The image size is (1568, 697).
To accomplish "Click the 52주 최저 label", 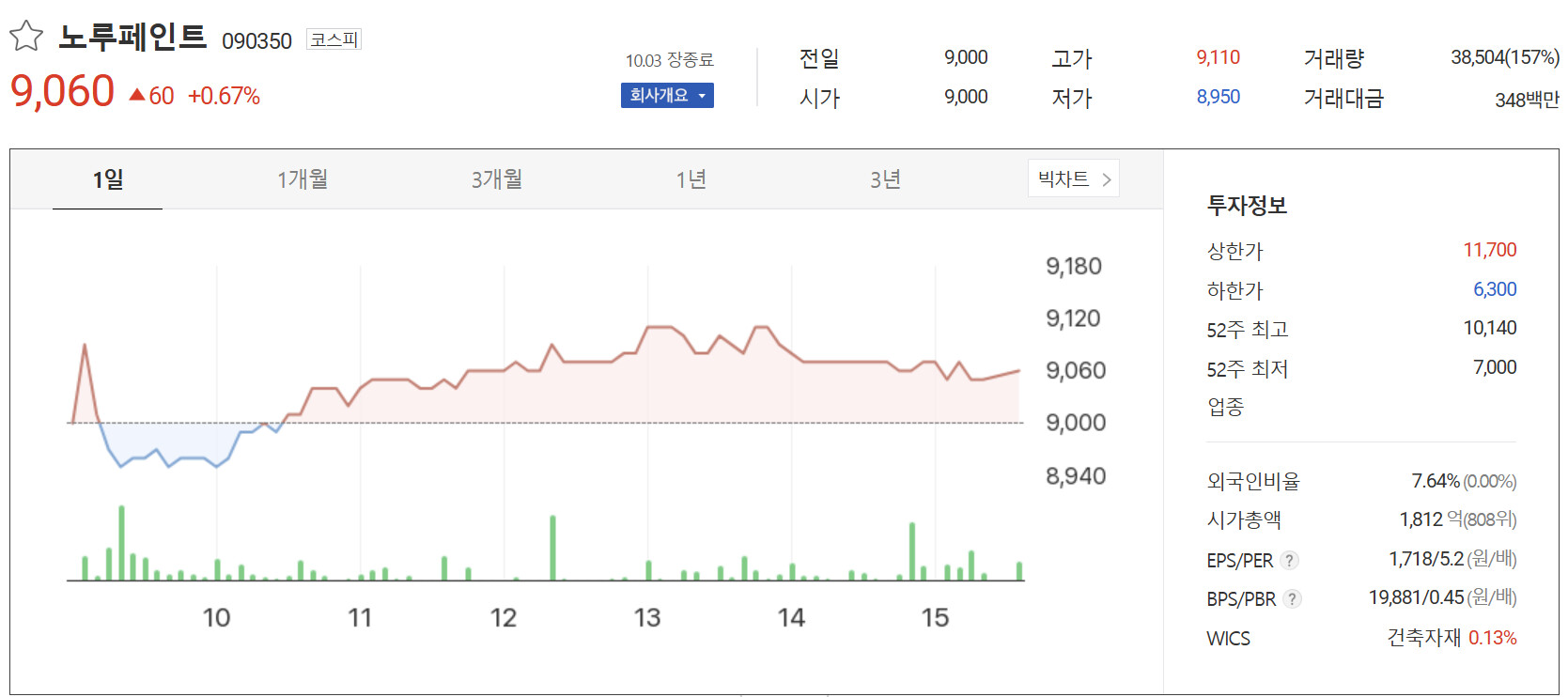I will 1248,369.
